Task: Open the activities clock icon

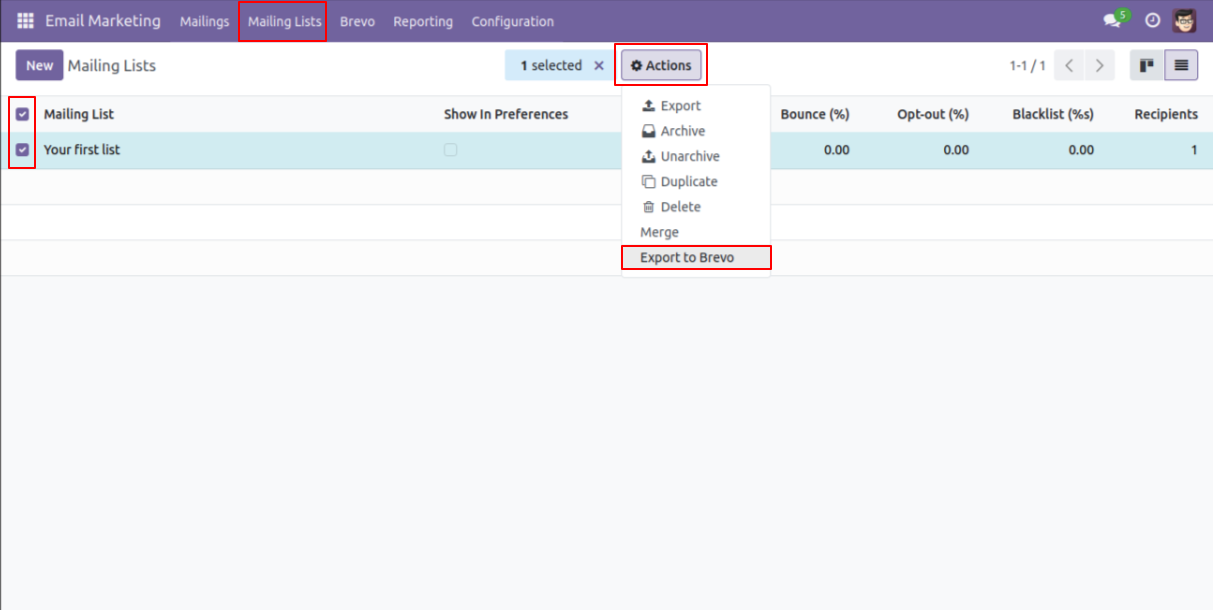Action: (1152, 21)
